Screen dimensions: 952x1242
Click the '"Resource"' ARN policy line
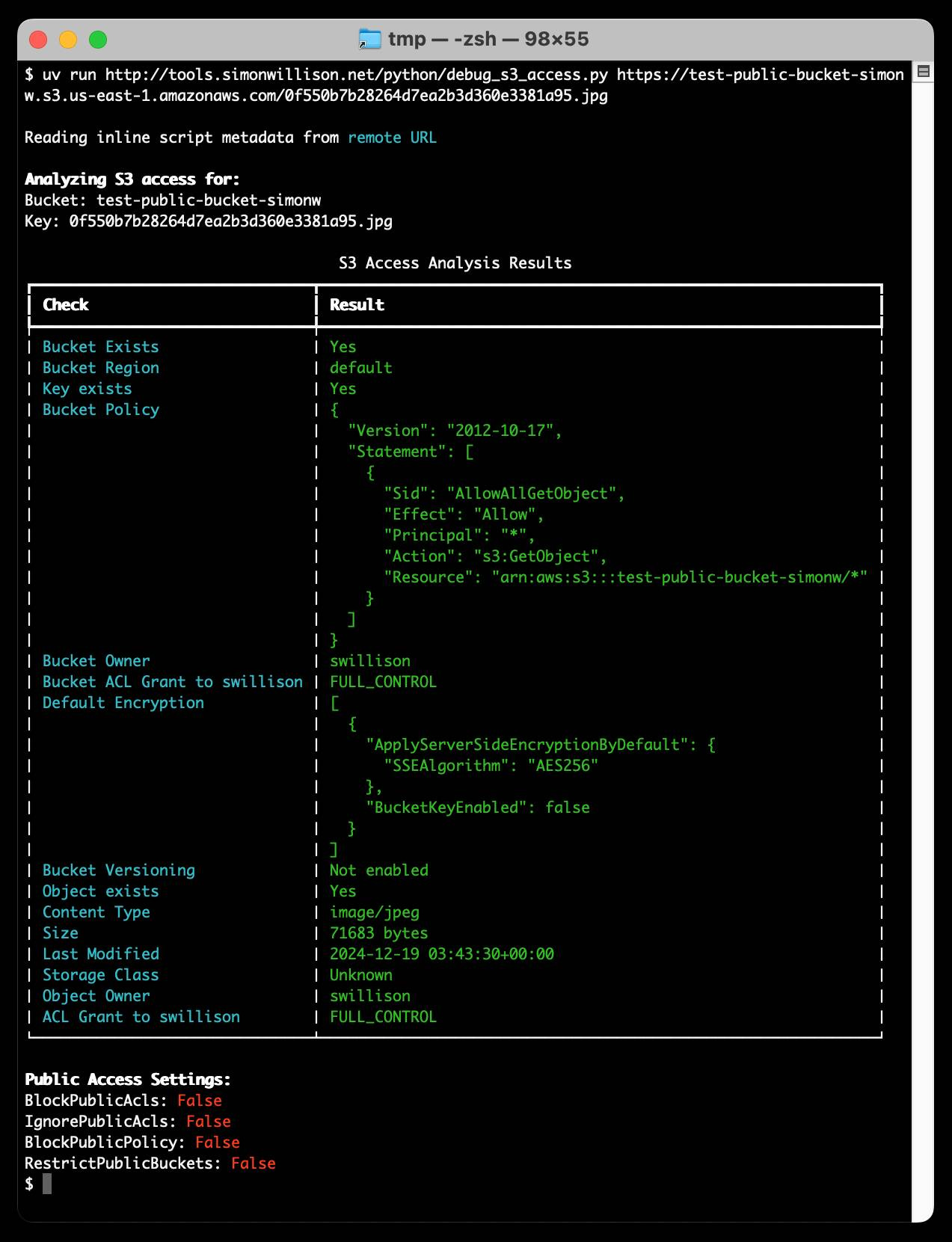pos(625,577)
